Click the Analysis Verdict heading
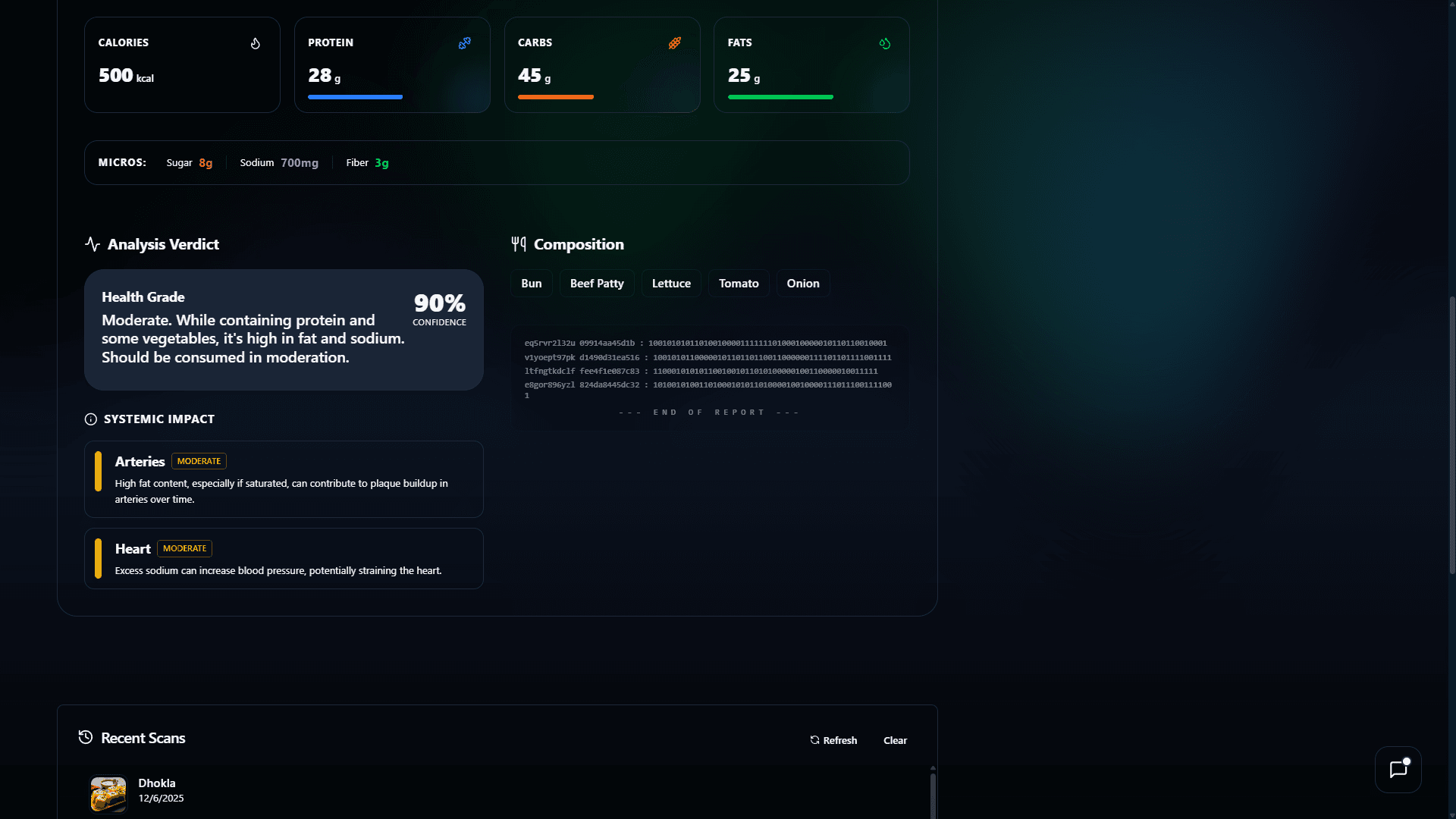The height and width of the screenshot is (819, 1456). [163, 244]
